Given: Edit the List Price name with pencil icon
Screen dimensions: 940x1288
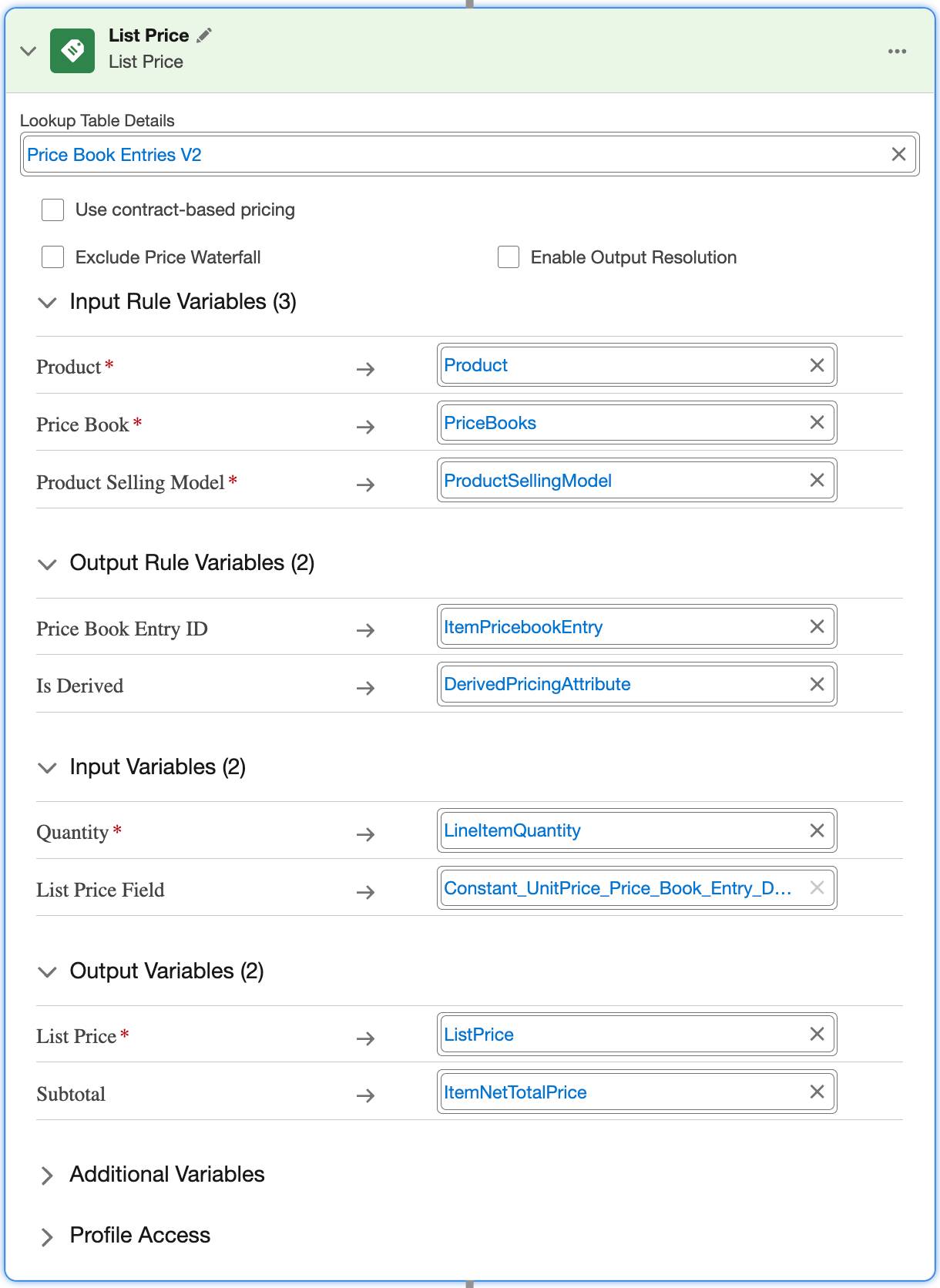Looking at the screenshot, I should tap(204, 35).
